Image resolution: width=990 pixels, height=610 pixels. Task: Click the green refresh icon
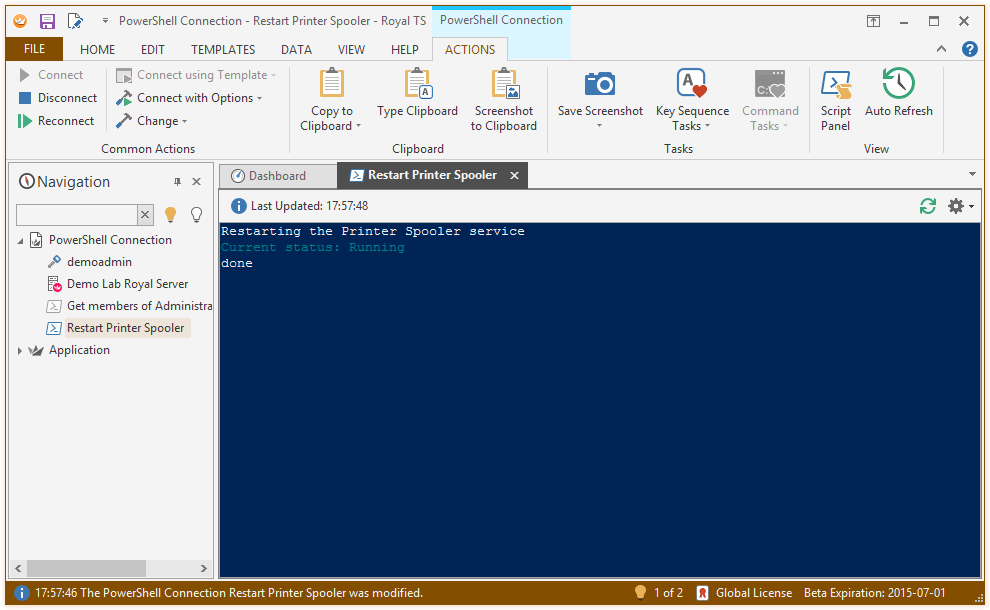click(x=927, y=206)
